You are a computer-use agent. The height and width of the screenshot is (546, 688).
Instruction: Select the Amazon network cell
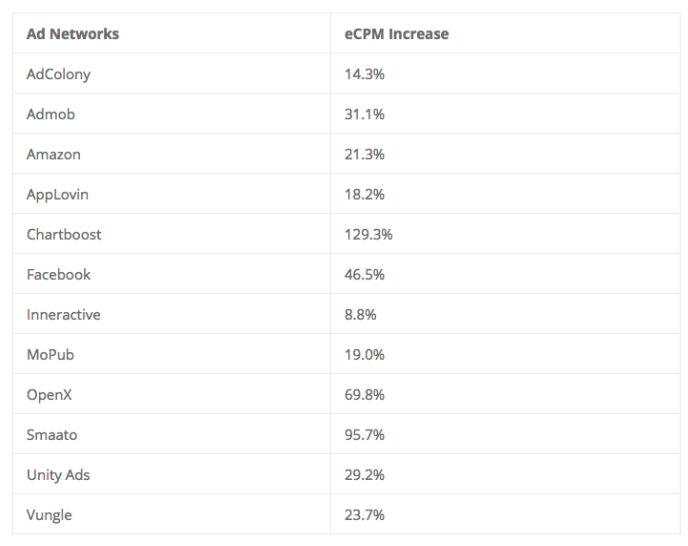point(54,154)
